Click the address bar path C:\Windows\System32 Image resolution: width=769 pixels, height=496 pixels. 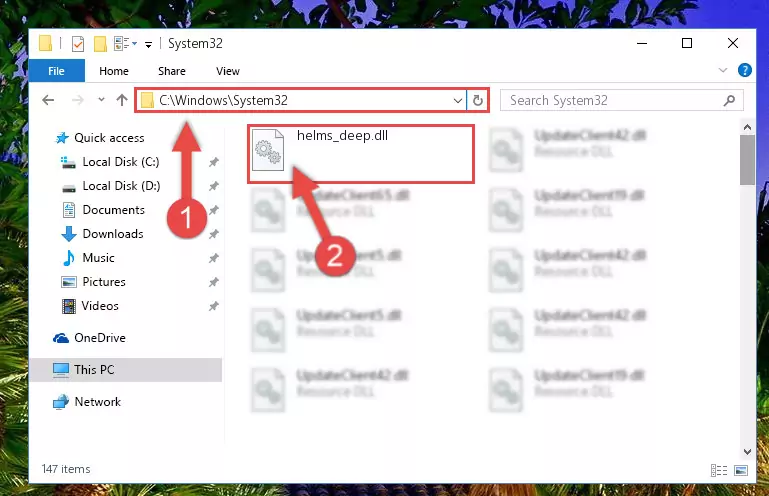(223, 100)
